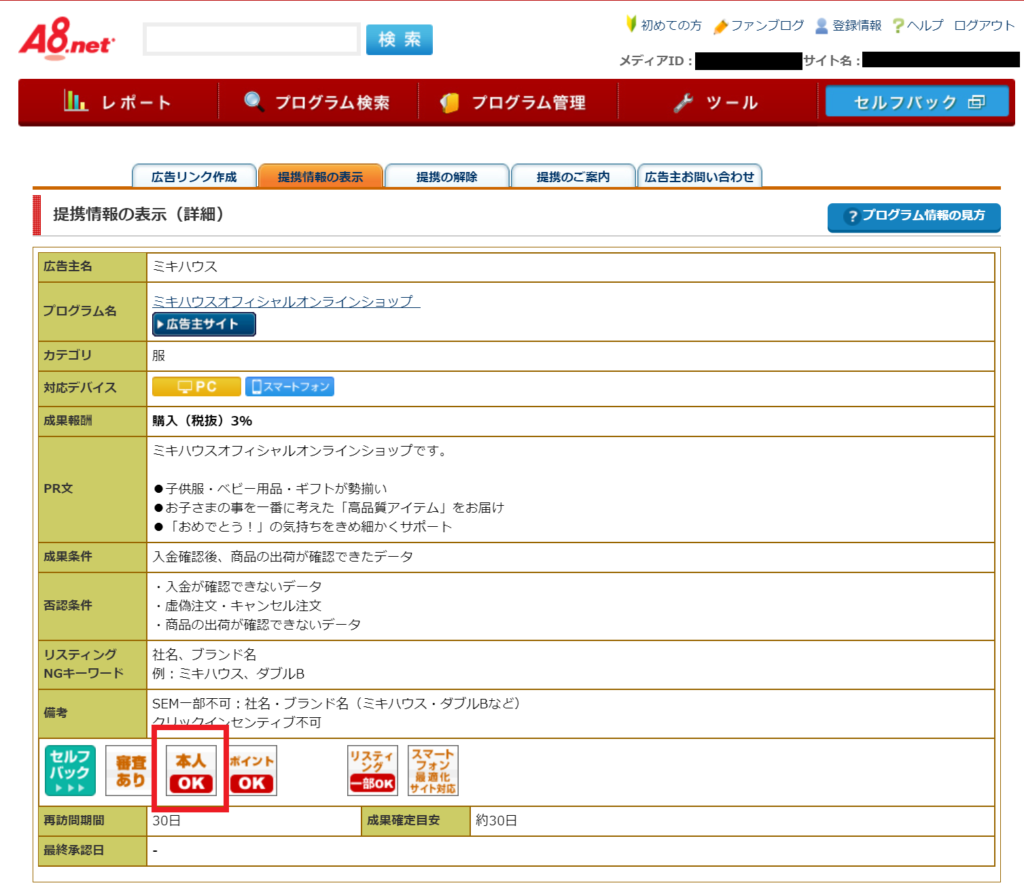Click the スマートフォン device badge
Screen dimensions: 1024x896
pos(290,387)
